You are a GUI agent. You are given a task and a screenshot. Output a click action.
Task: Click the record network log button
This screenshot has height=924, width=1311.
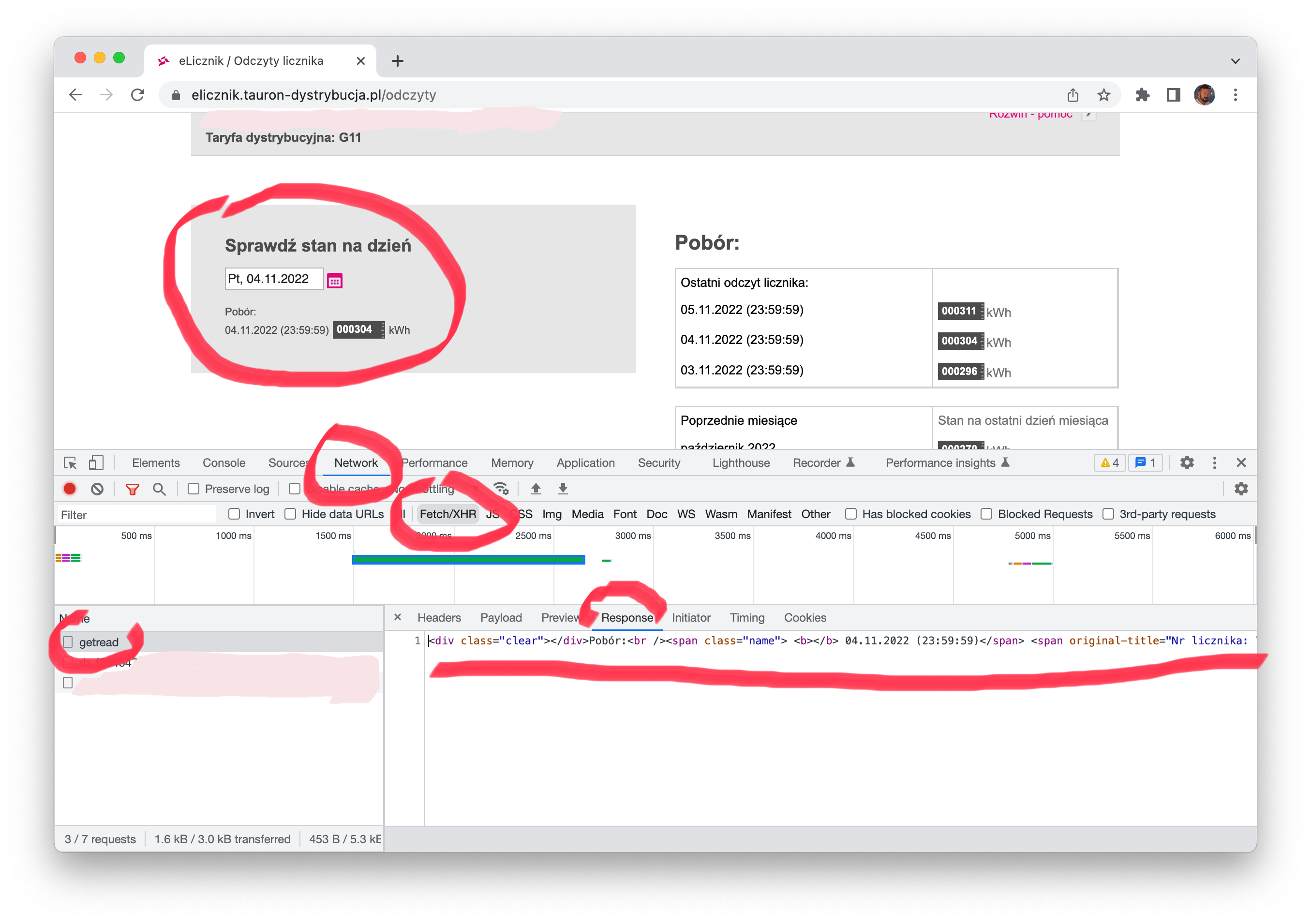(x=70, y=489)
